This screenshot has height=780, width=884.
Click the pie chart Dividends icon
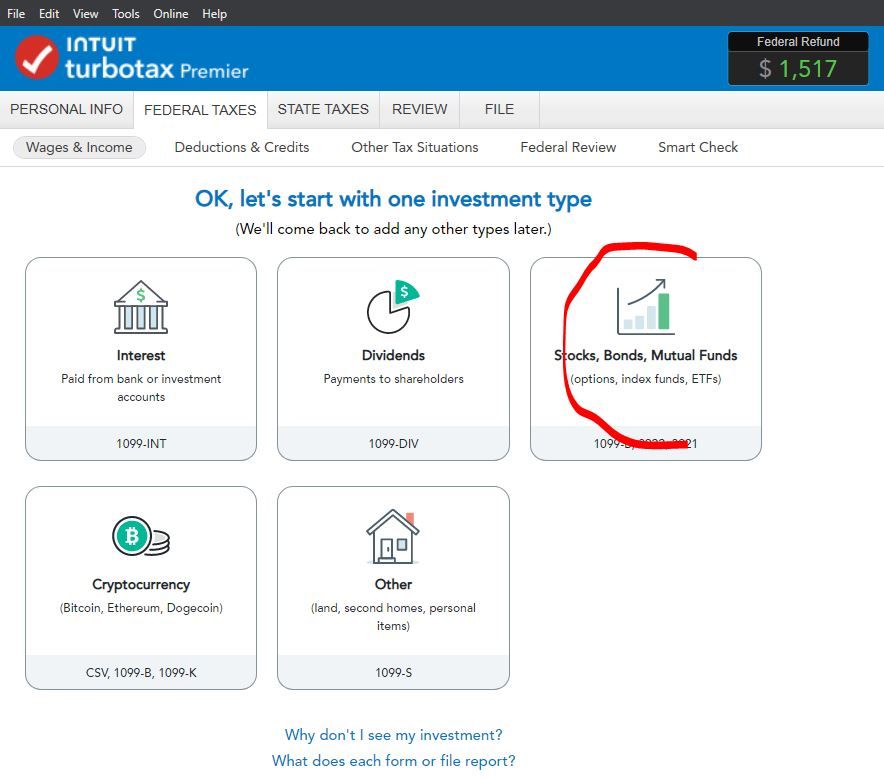pos(393,307)
